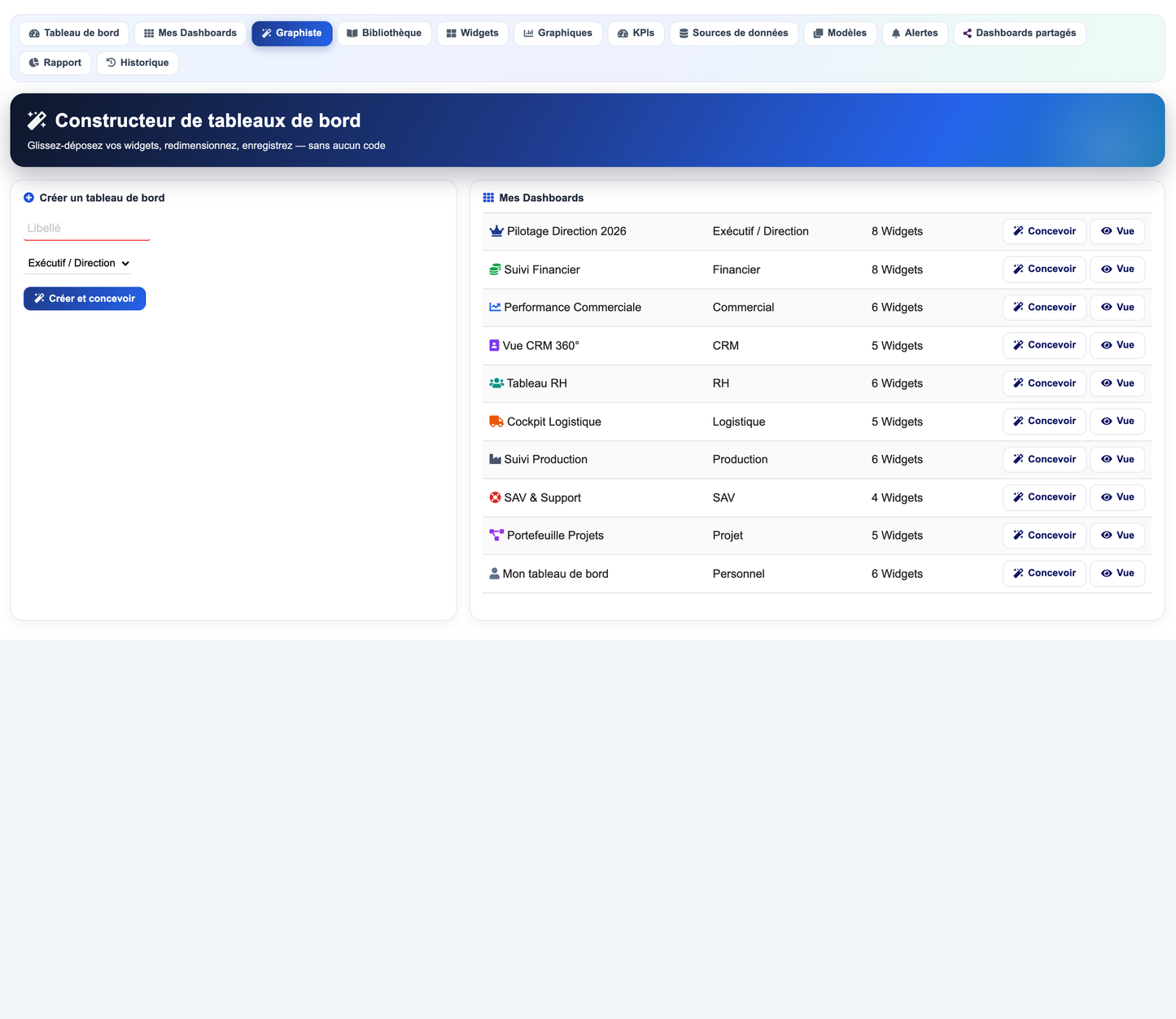Image resolution: width=1176 pixels, height=1019 pixels.
Task: Click the 'Commercial' category cell
Action: (x=744, y=307)
